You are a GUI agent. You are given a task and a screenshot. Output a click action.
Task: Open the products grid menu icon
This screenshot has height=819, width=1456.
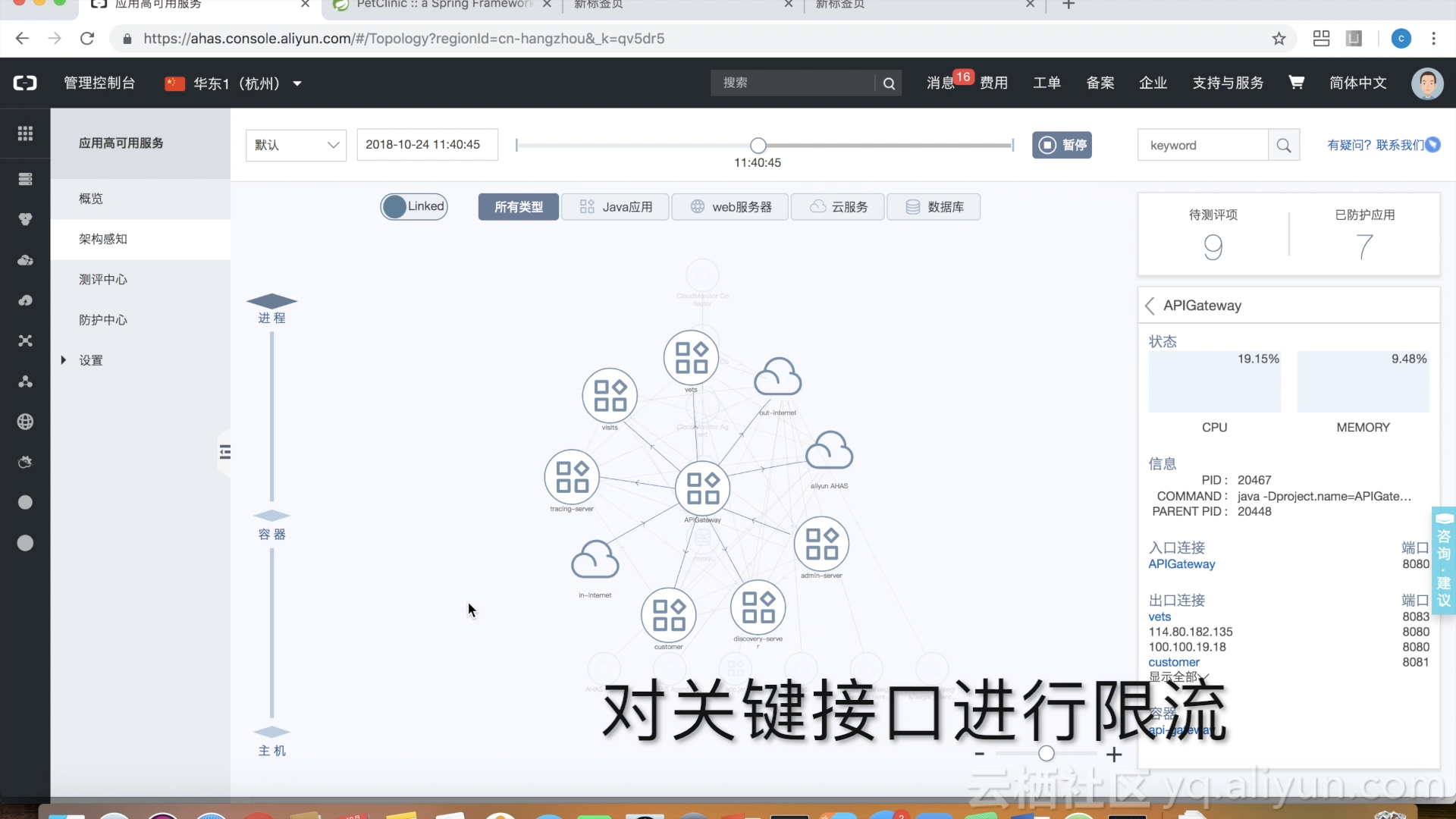[x=25, y=133]
